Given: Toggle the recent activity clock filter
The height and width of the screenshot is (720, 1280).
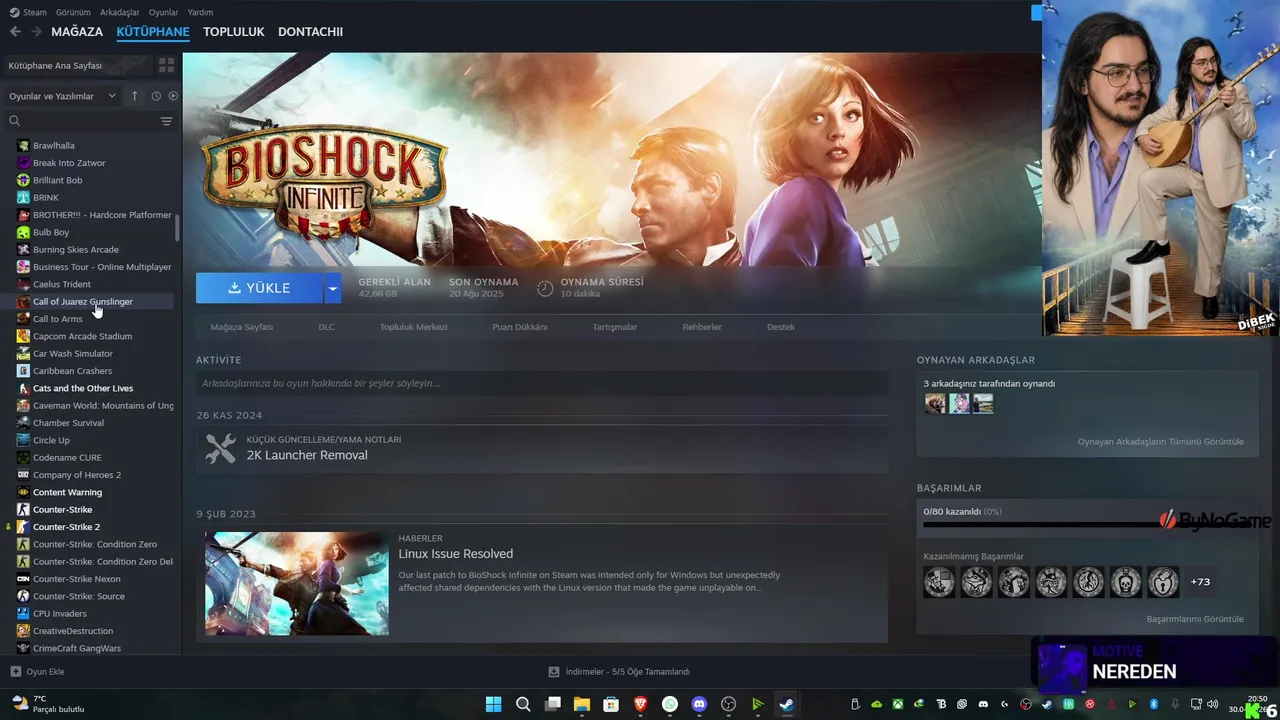Looking at the screenshot, I should [156, 96].
